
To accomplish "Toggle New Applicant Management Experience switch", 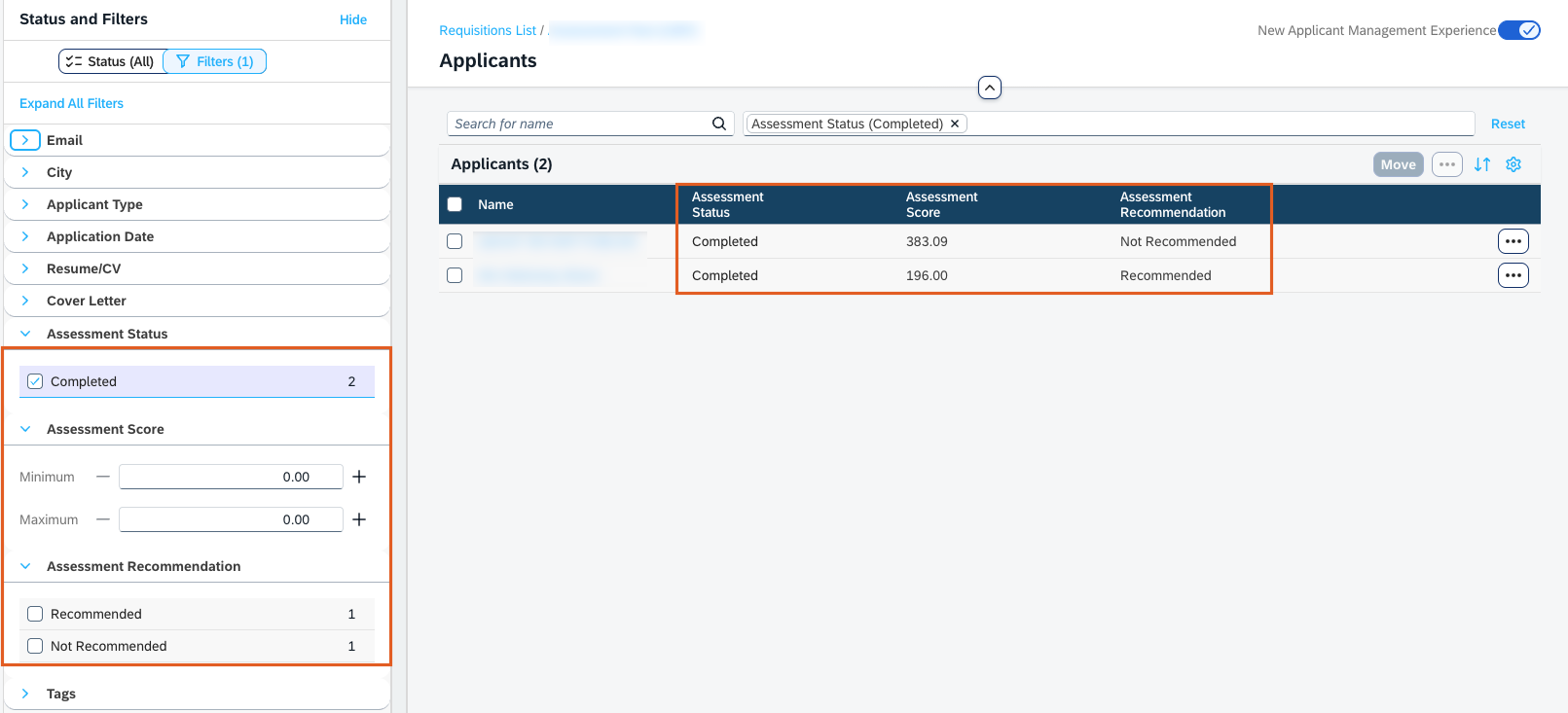I will click(1518, 30).
